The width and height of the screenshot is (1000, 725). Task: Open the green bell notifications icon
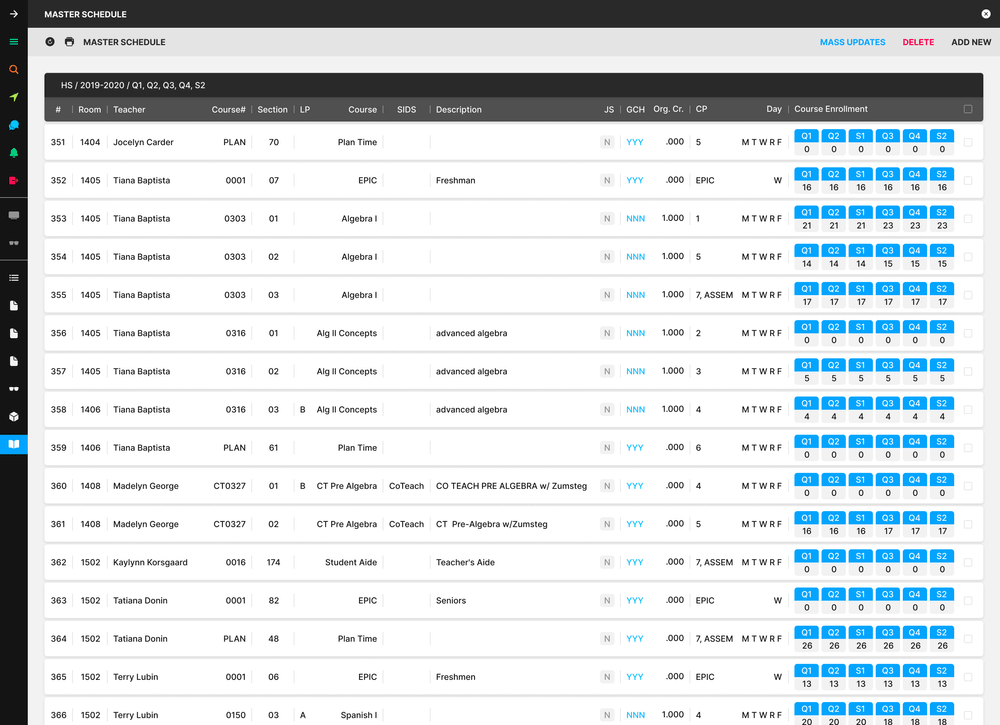14,153
